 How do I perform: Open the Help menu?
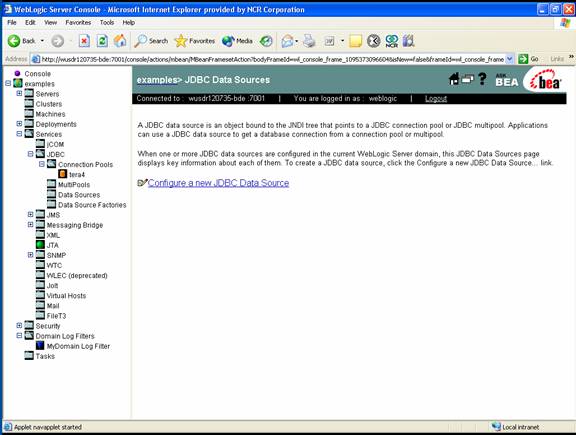129,22
